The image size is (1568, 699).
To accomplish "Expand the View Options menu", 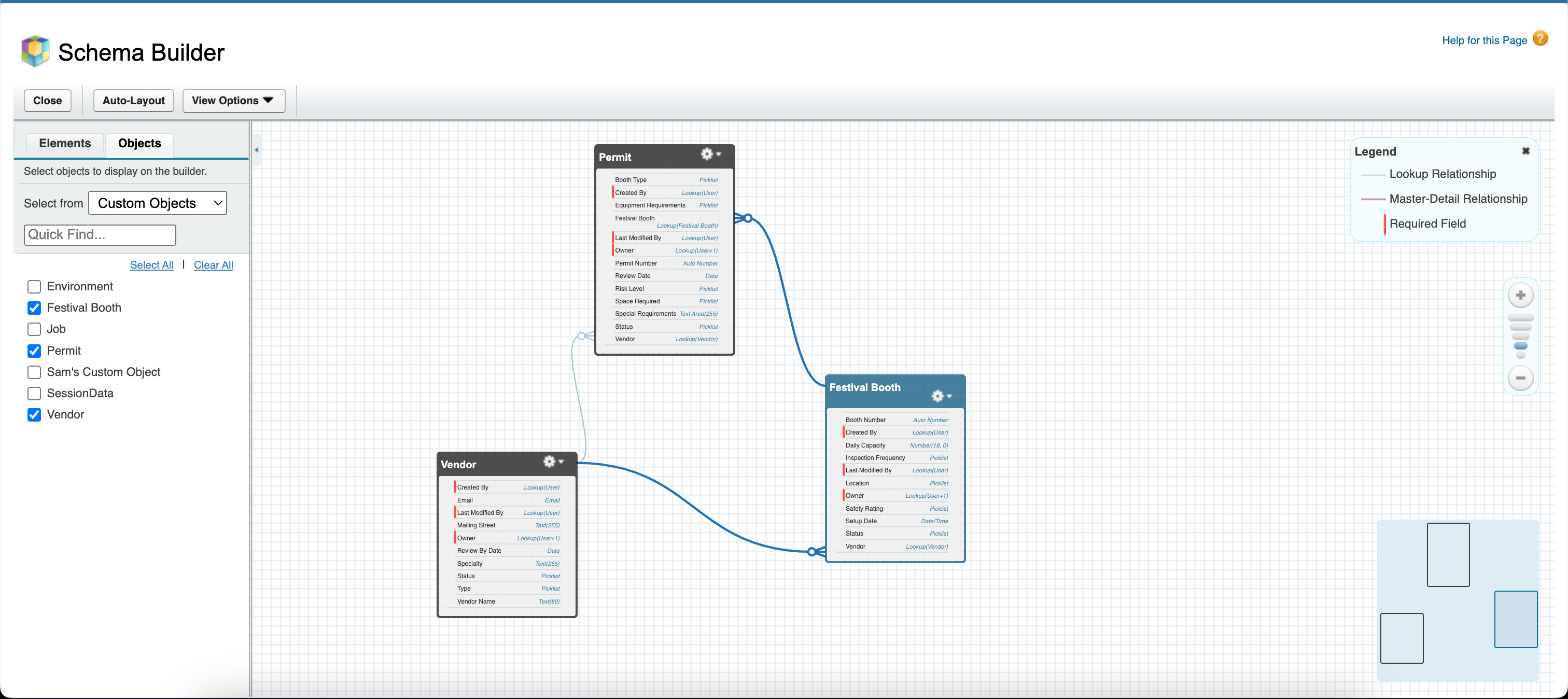I will (233, 101).
